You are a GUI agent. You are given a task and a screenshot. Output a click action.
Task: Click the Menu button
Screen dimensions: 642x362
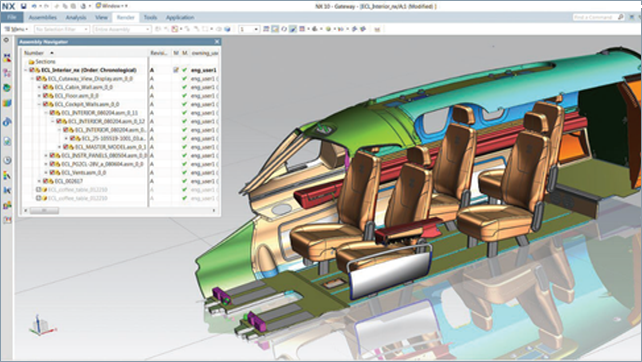(x=16, y=29)
